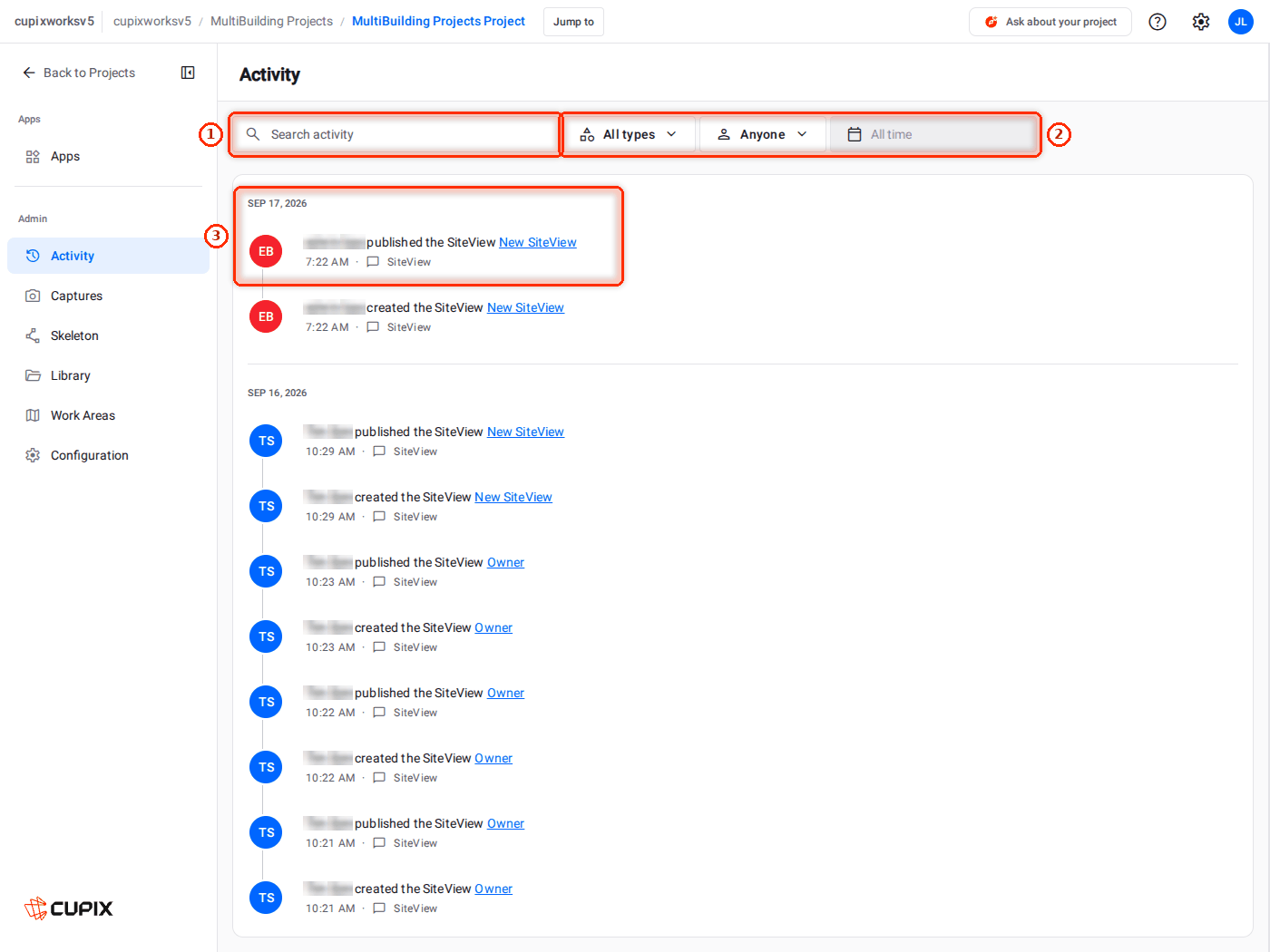Click MultiBuilding Projects Project breadcrumb
This screenshot has width=1270, height=952.
click(x=438, y=21)
